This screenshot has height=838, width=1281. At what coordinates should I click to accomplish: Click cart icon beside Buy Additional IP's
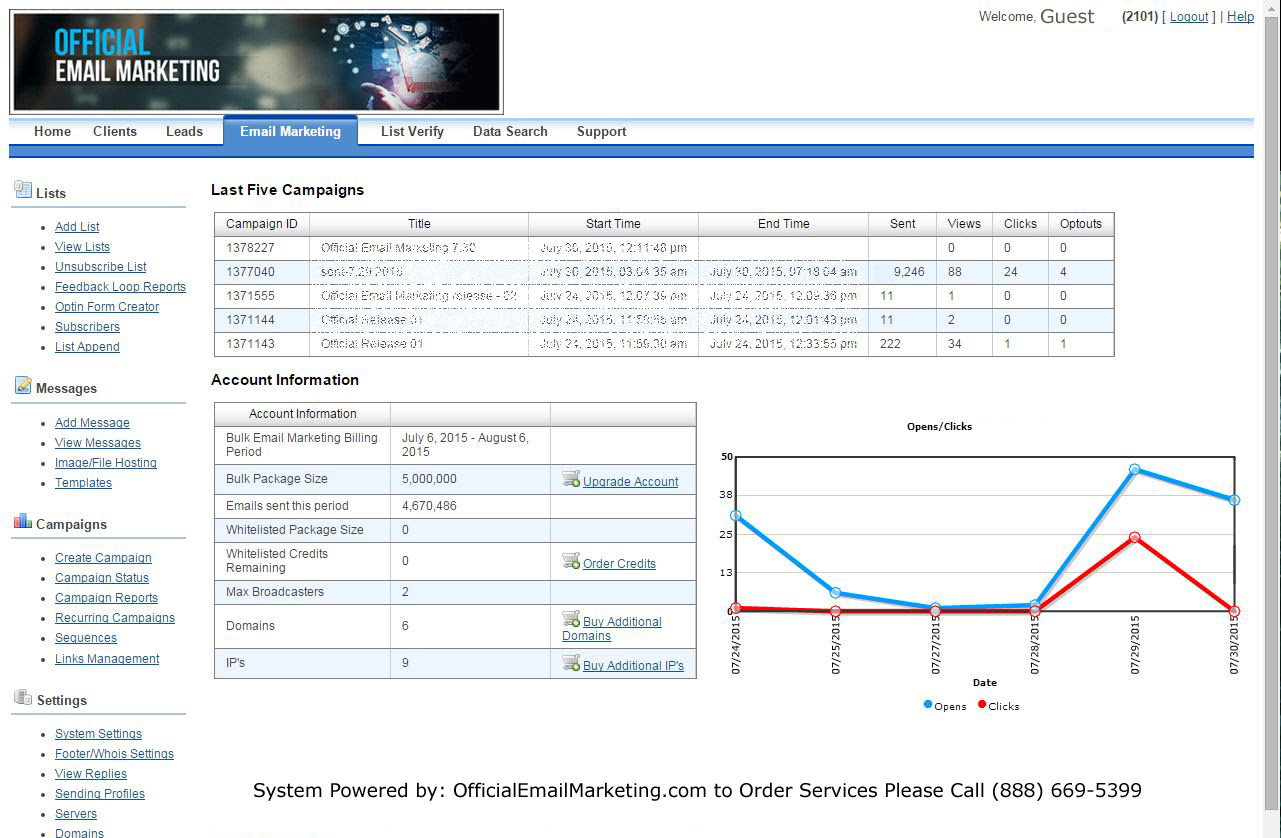(571, 663)
